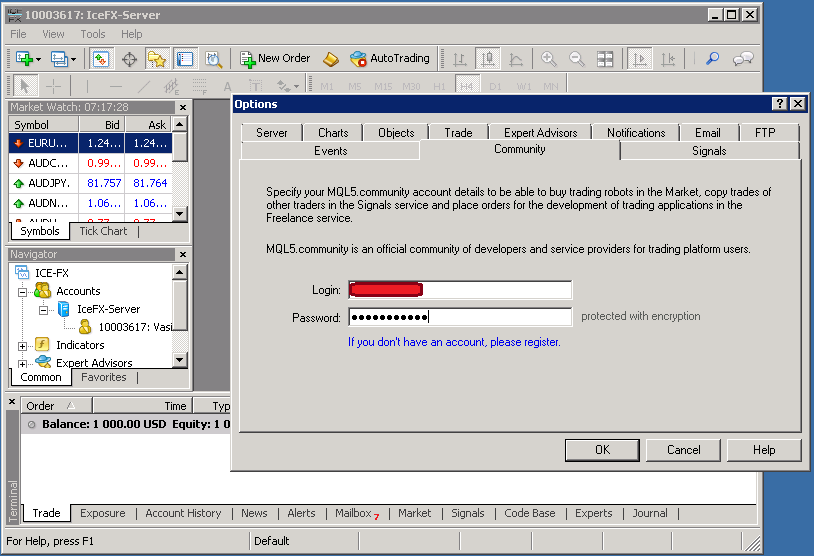Open the chat bubbles icon
814x556 pixels.
[743, 59]
